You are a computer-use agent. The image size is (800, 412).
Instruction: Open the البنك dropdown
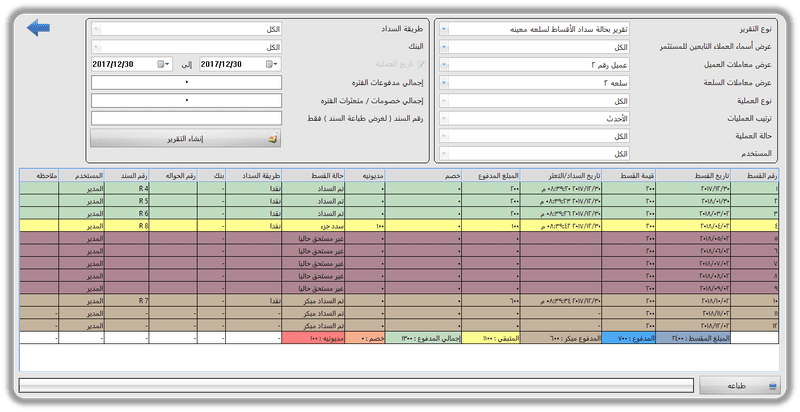(96, 47)
